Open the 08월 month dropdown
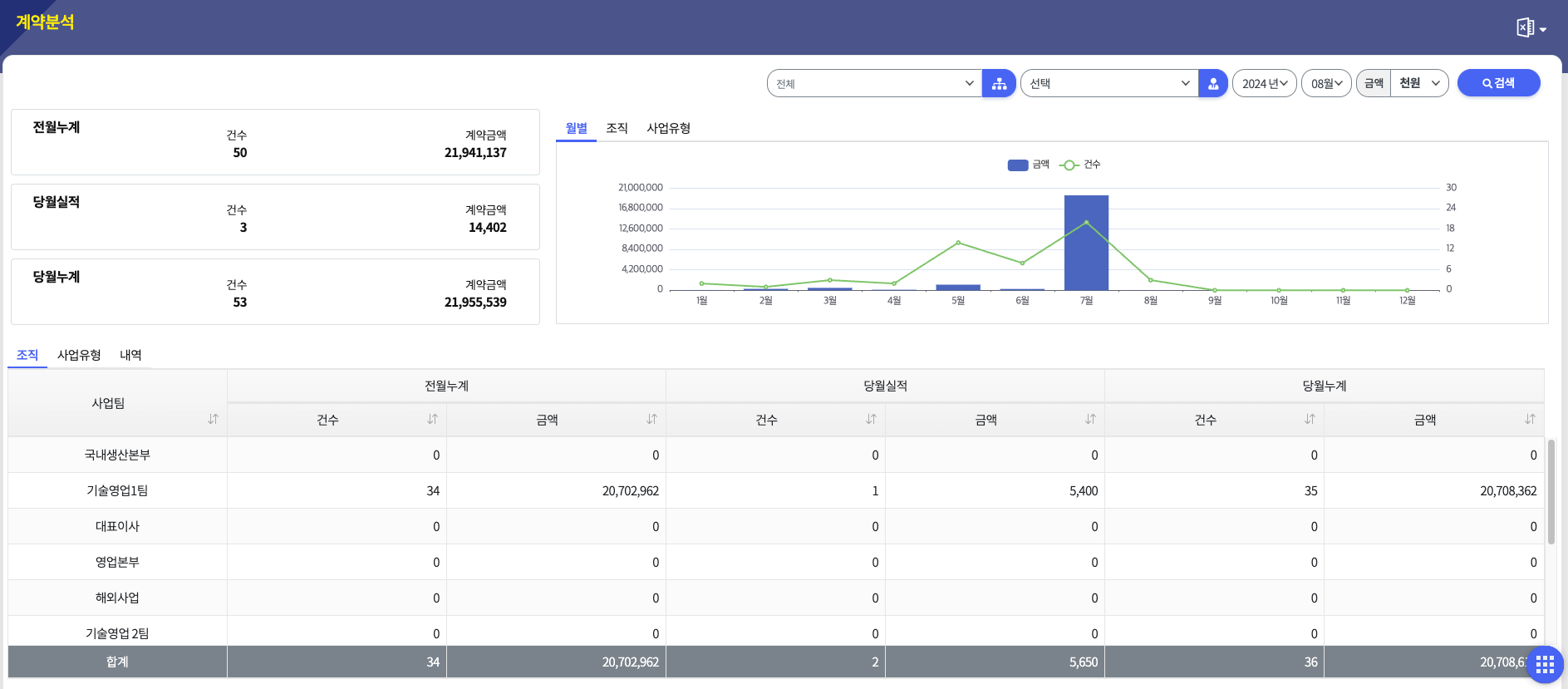1568x689 pixels. (1326, 84)
